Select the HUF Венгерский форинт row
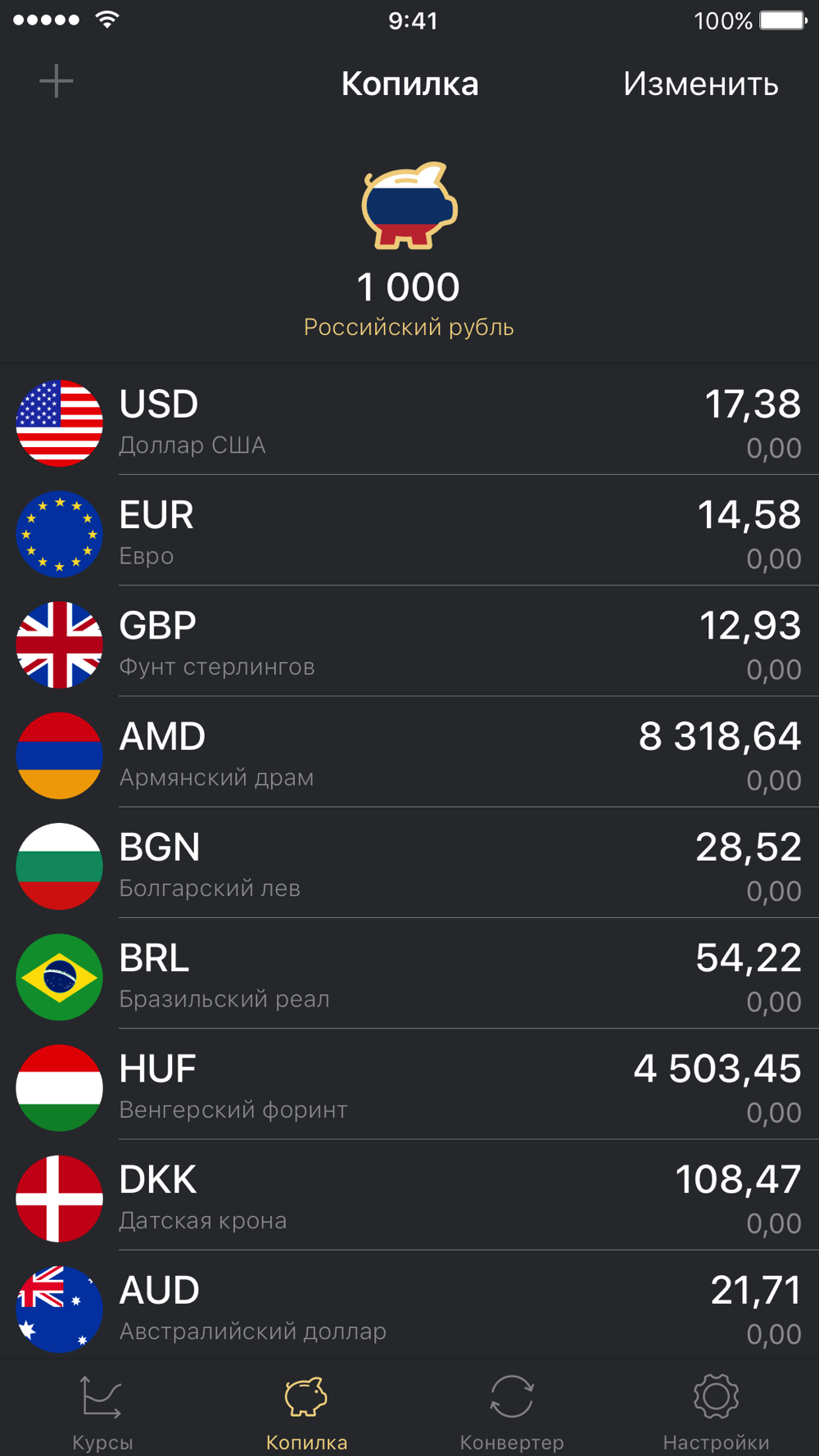 [409, 1087]
